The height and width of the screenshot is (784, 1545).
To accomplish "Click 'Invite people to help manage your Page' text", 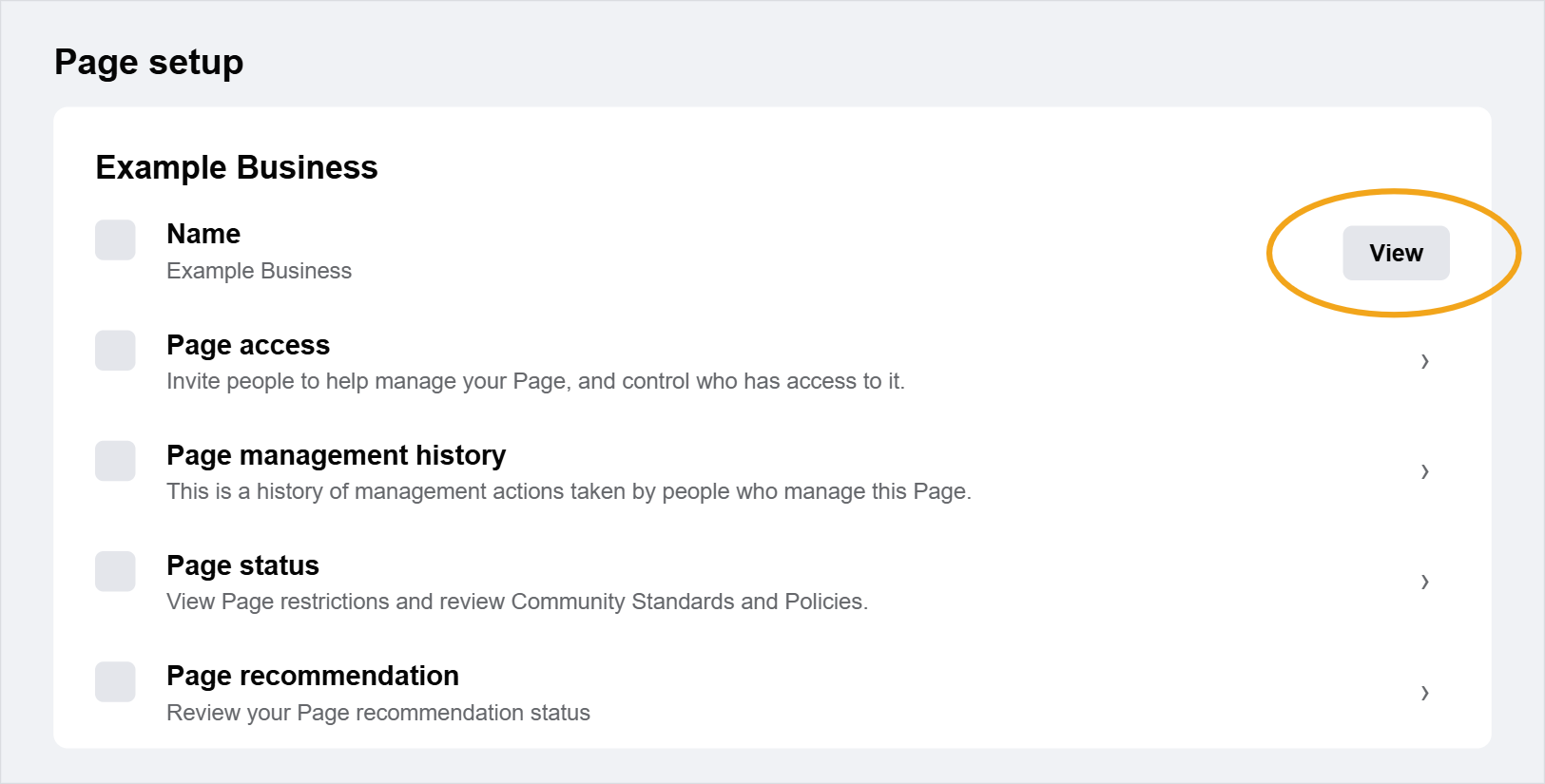I will [x=366, y=381].
